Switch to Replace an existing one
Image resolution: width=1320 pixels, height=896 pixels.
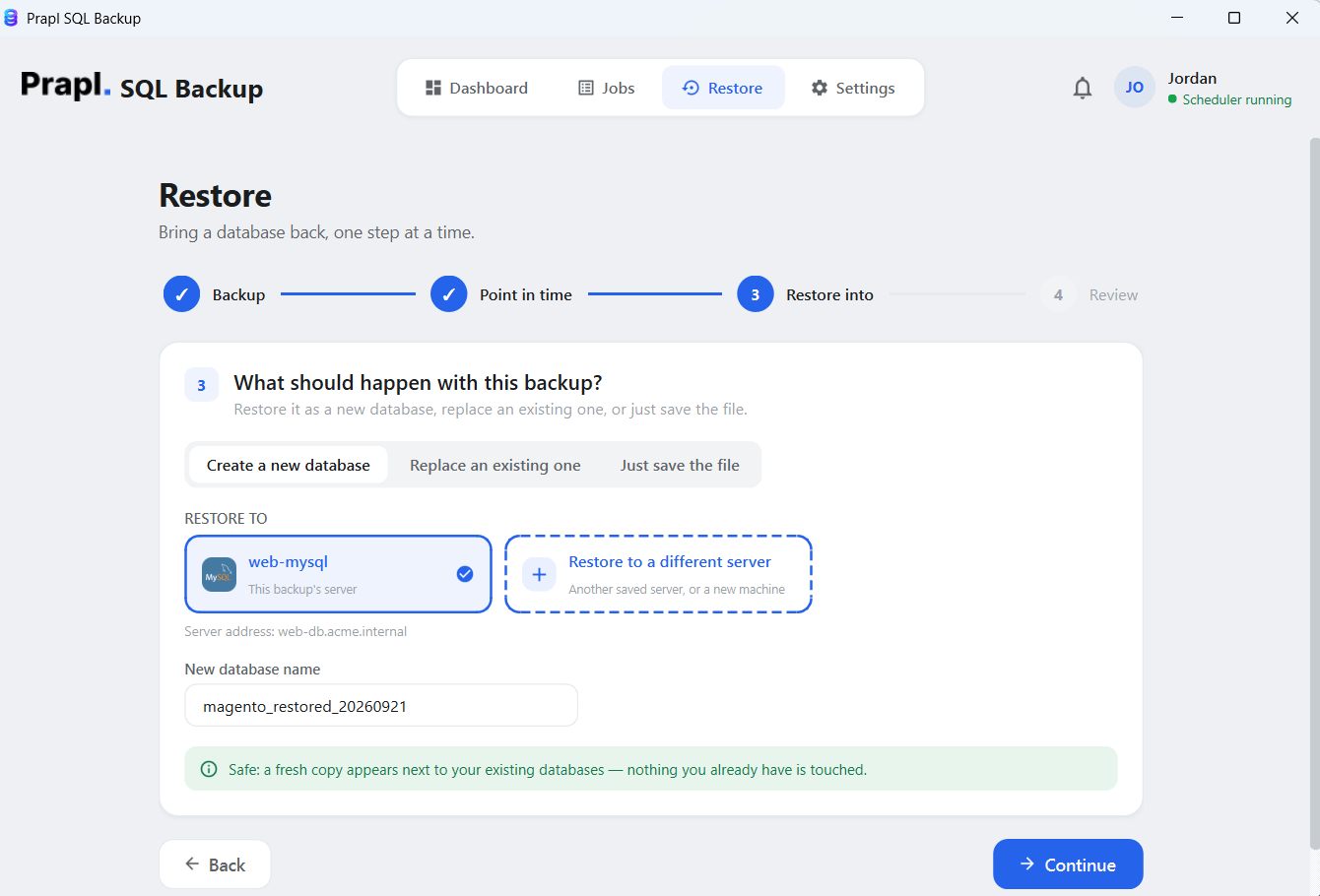click(495, 465)
